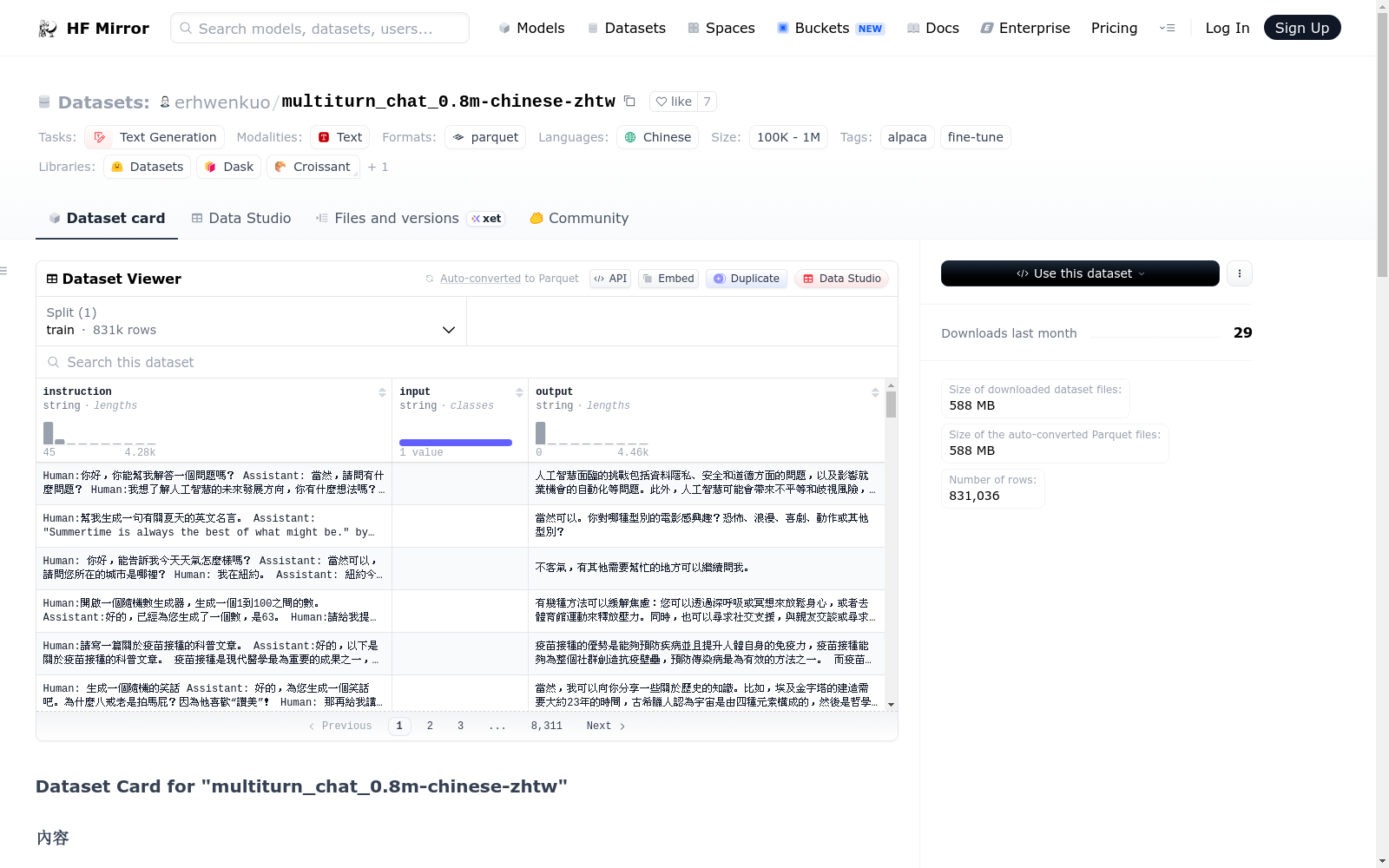Open the Croissant library tag

click(x=313, y=167)
